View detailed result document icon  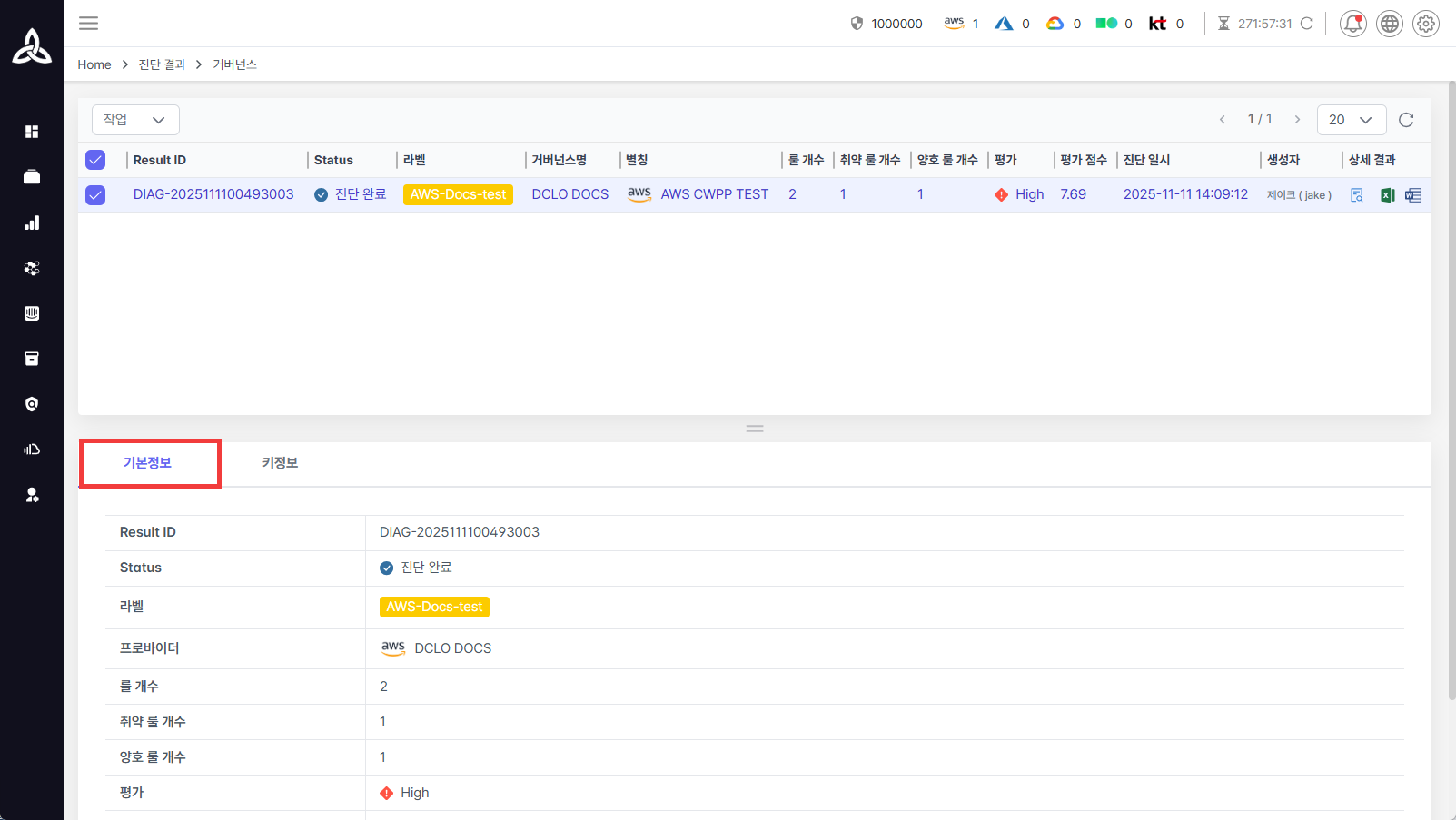click(1357, 195)
